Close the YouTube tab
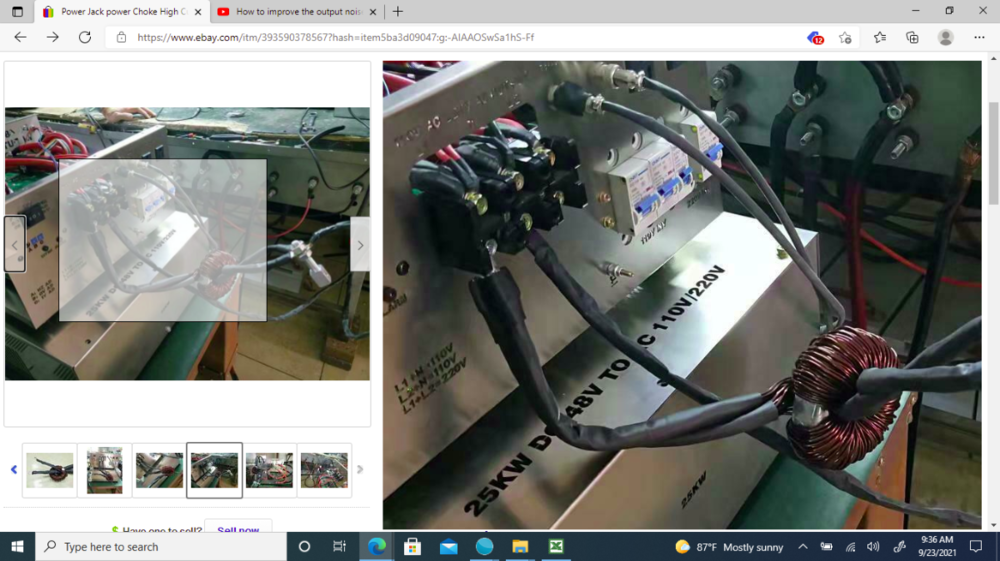1000x561 pixels. click(373, 11)
